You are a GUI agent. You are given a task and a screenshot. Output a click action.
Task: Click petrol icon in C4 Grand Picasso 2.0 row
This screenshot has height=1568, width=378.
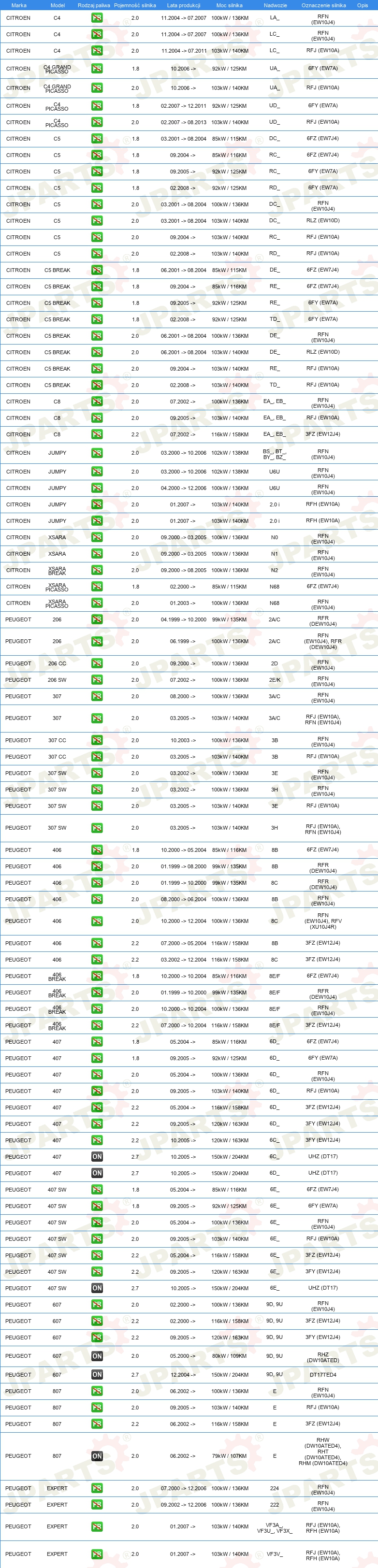click(x=97, y=87)
